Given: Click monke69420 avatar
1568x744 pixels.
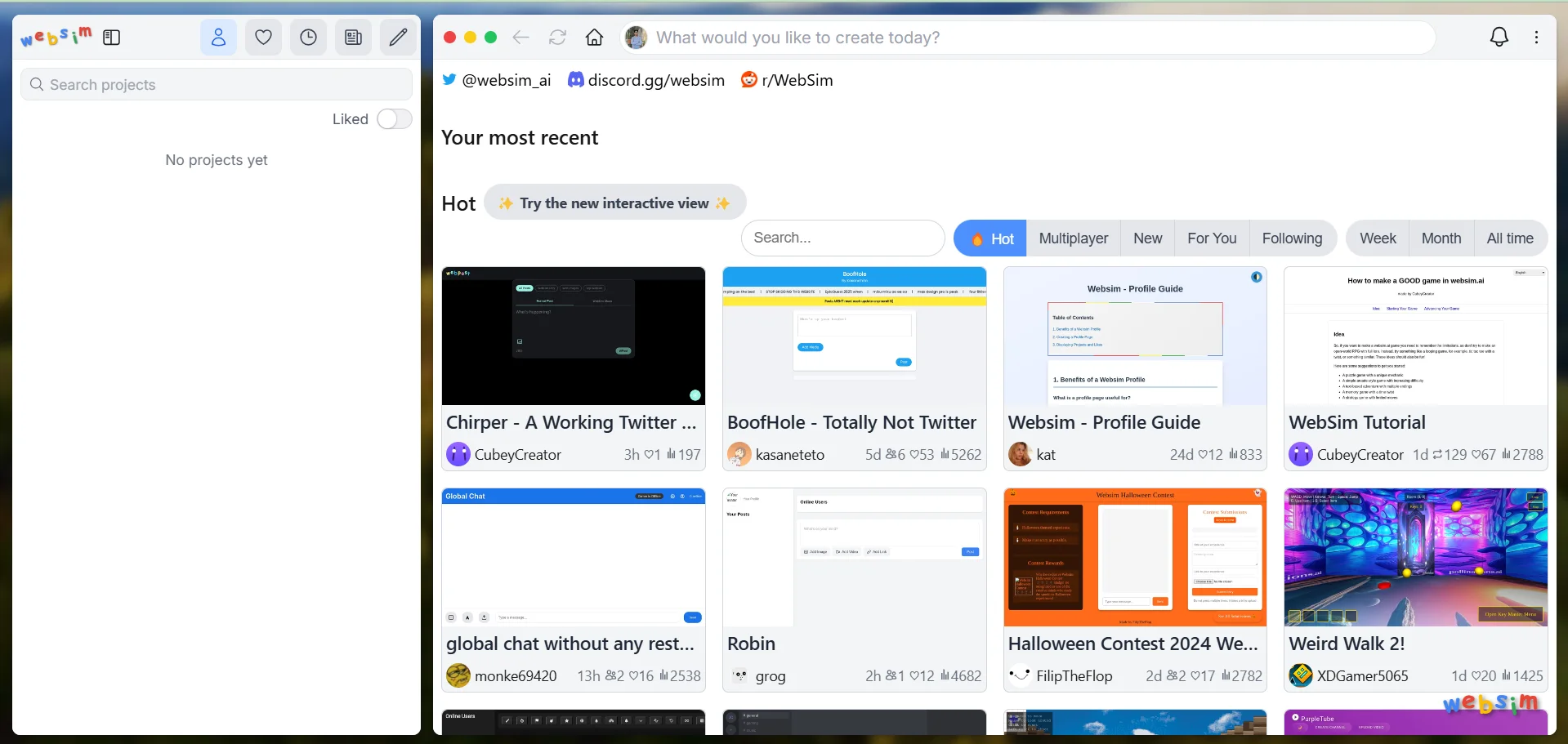Looking at the screenshot, I should tap(458, 675).
